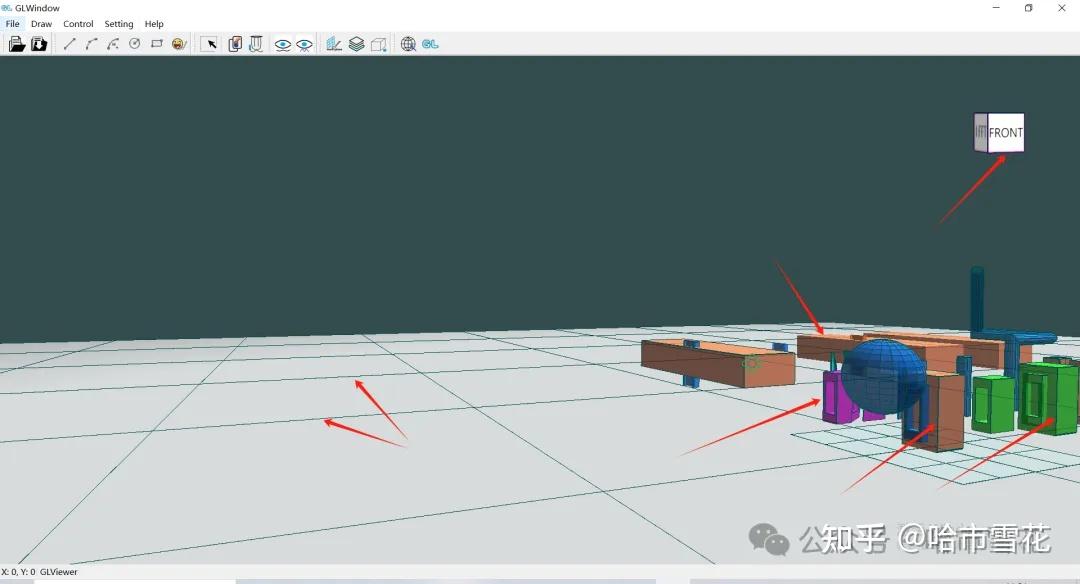Click the import document toolbar icon
The height and width of the screenshot is (584, 1080).
[x=40, y=43]
